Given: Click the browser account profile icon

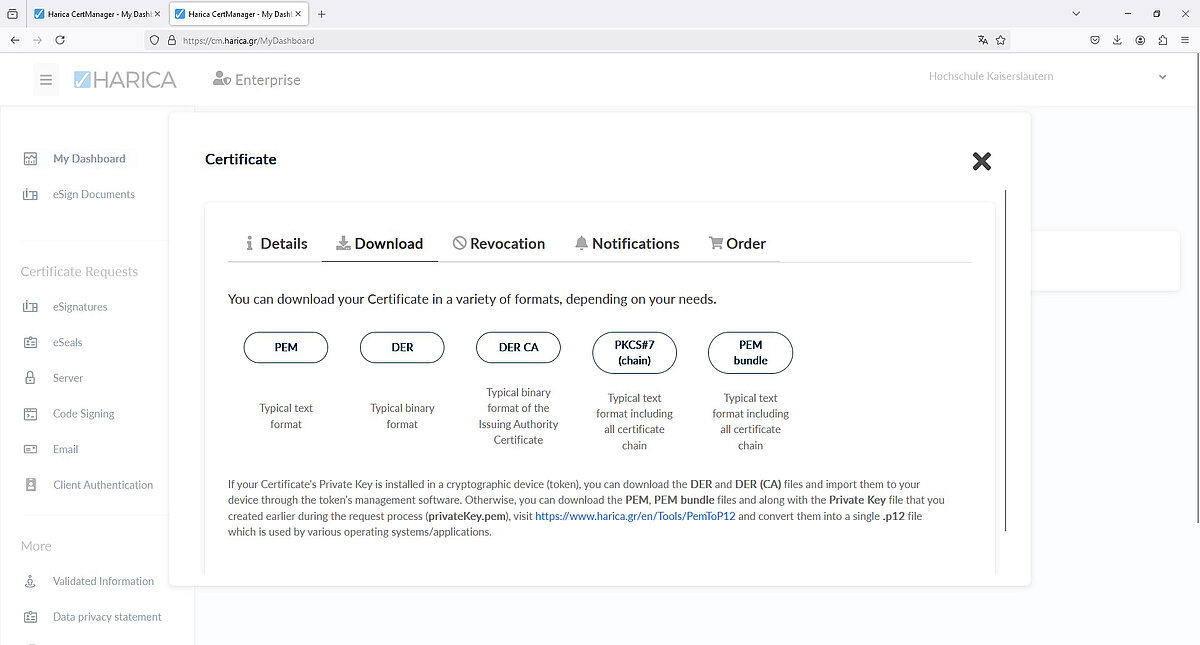Looking at the screenshot, I should tap(1140, 40).
